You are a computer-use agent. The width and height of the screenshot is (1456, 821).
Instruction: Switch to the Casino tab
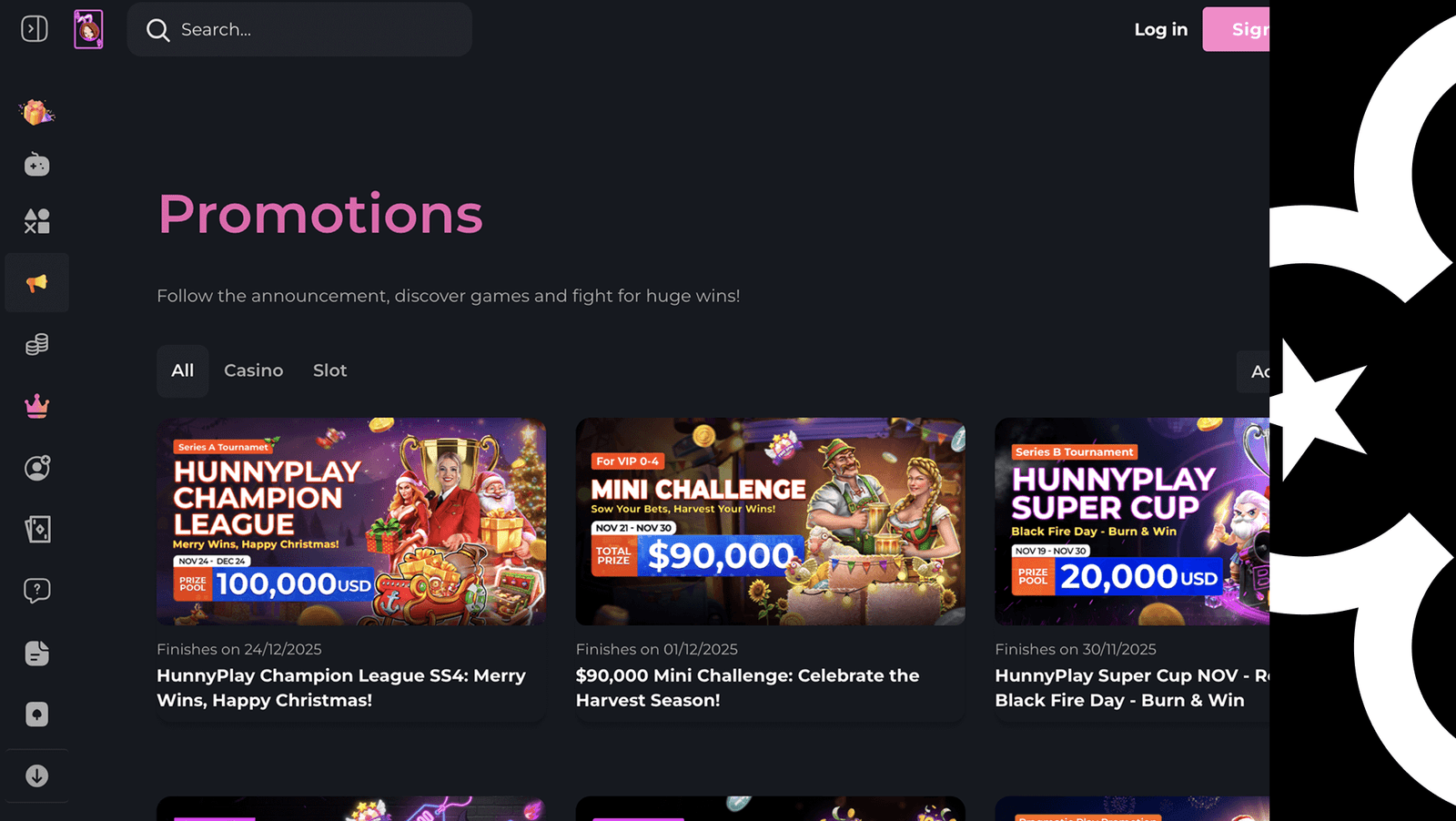(253, 370)
